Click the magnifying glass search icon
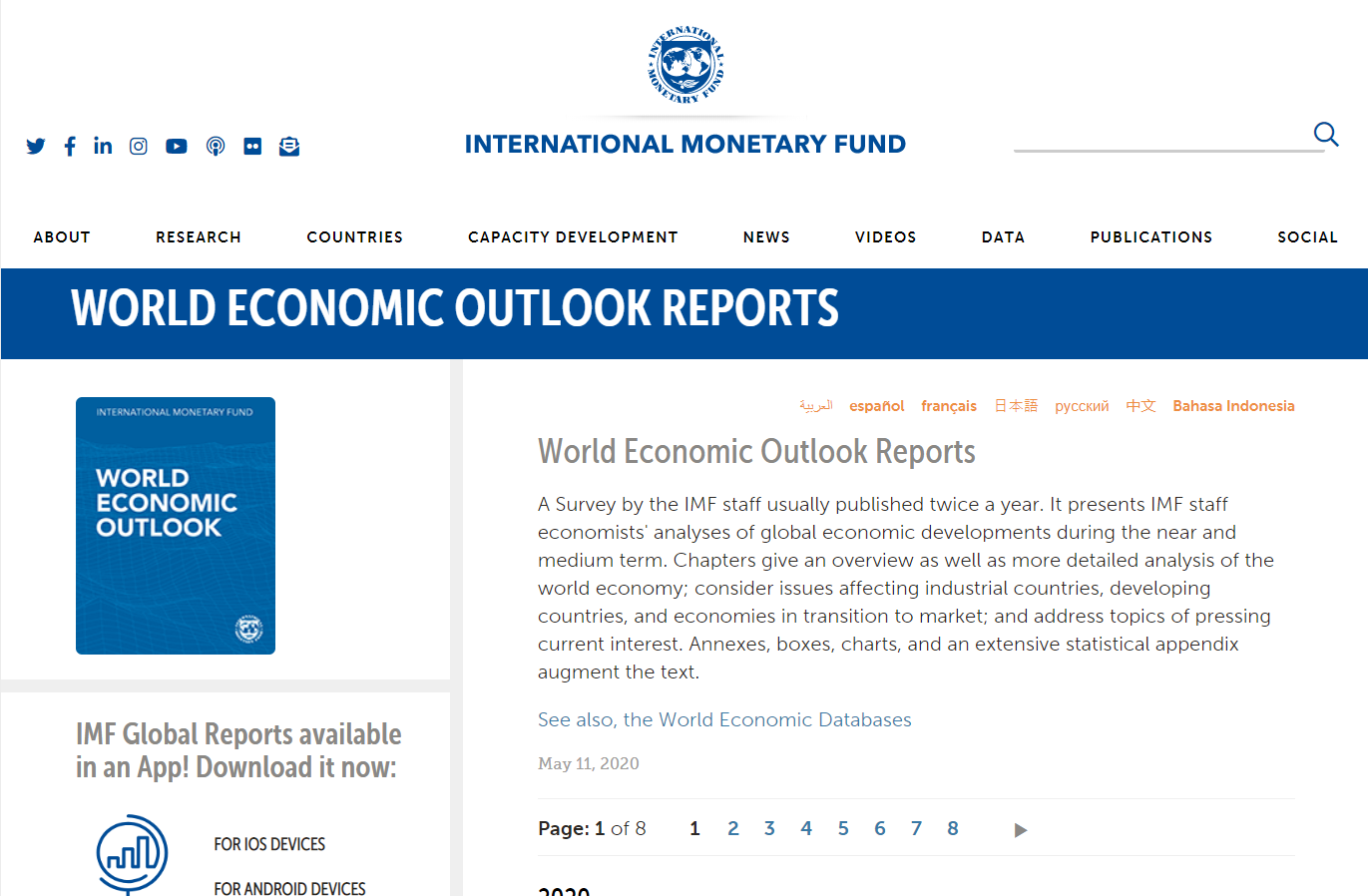The image size is (1368, 896). pos(1326,134)
